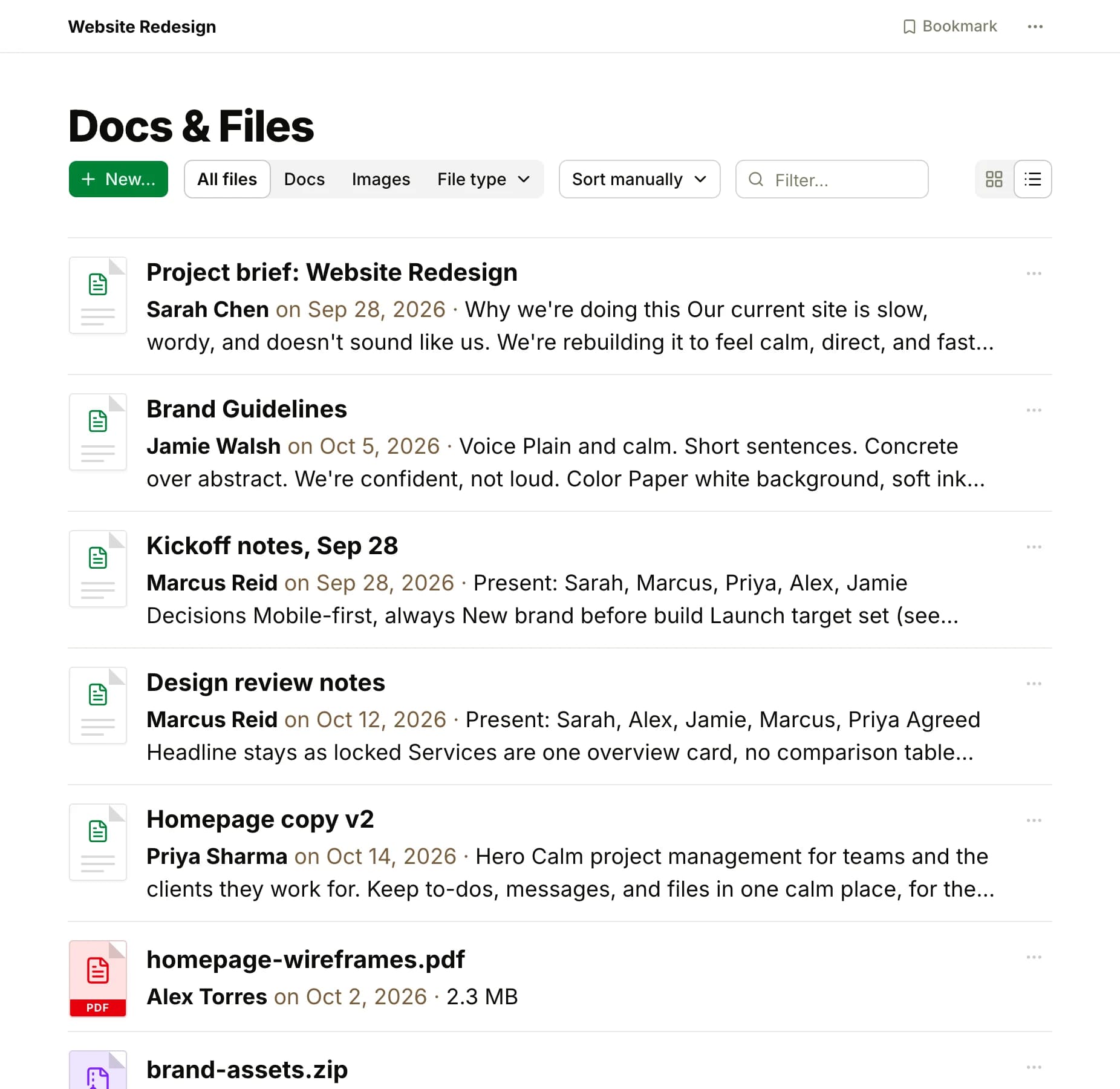Open homepage-wireframes.pdf file
This screenshot has width=1120, height=1089.
pyautogui.click(x=305, y=960)
